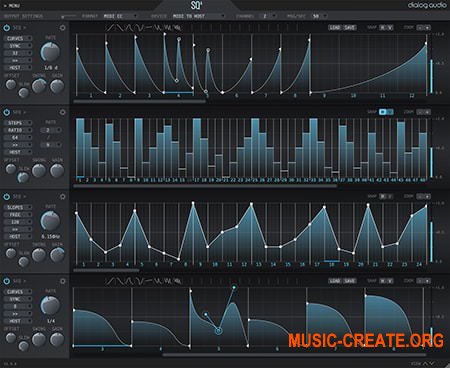Adjust the output settings slider in top bar
Screen dimensions: 450x368
[x=70, y=16]
